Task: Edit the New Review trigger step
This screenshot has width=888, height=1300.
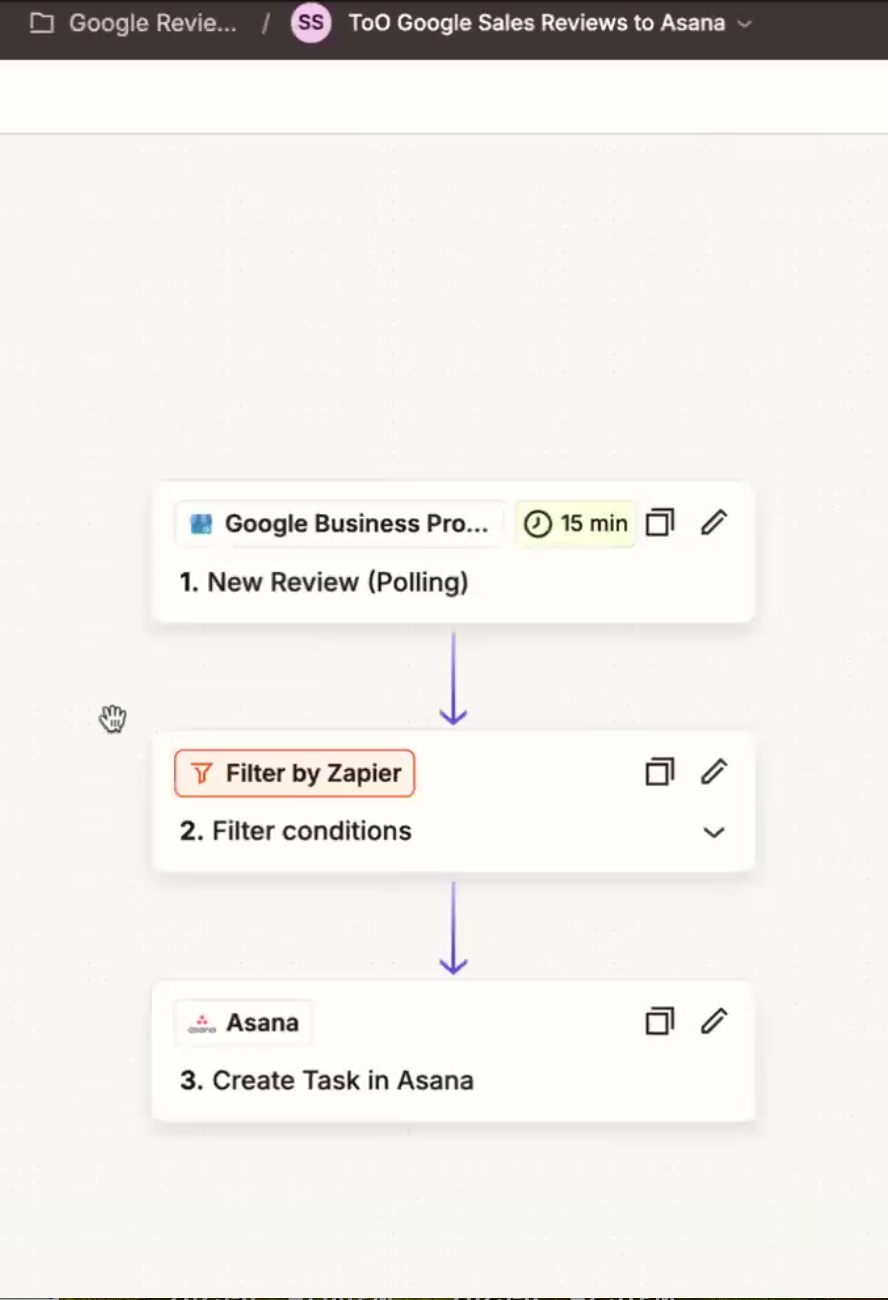Action: click(x=714, y=523)
